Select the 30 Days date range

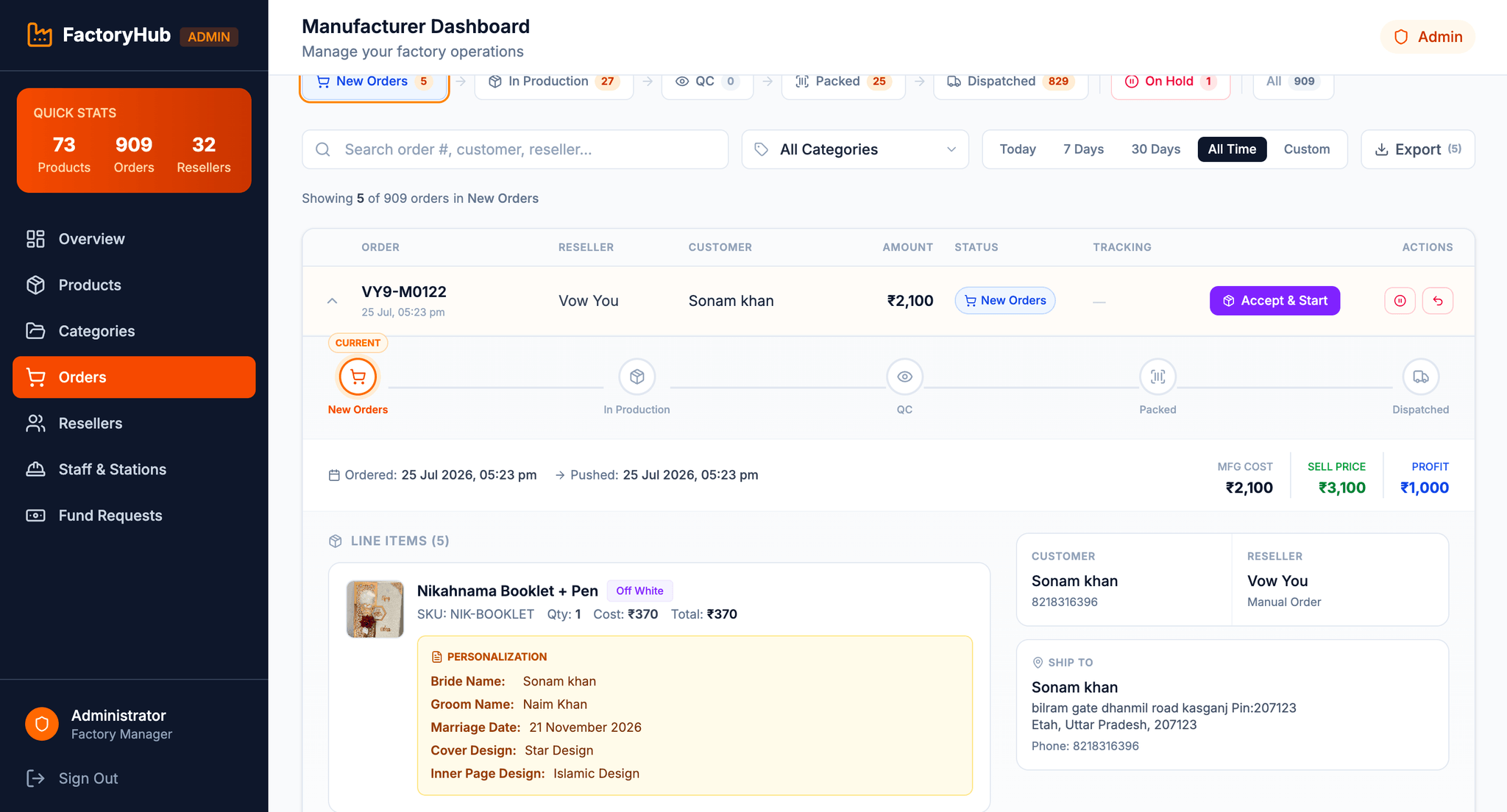(x=1155, y=149)
